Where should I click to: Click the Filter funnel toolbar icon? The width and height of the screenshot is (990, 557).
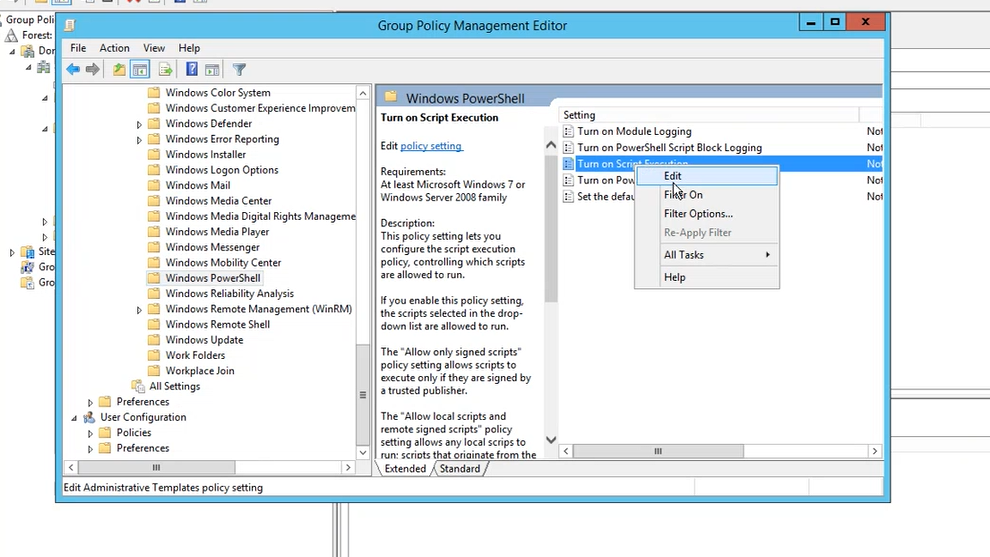point(239,69)
